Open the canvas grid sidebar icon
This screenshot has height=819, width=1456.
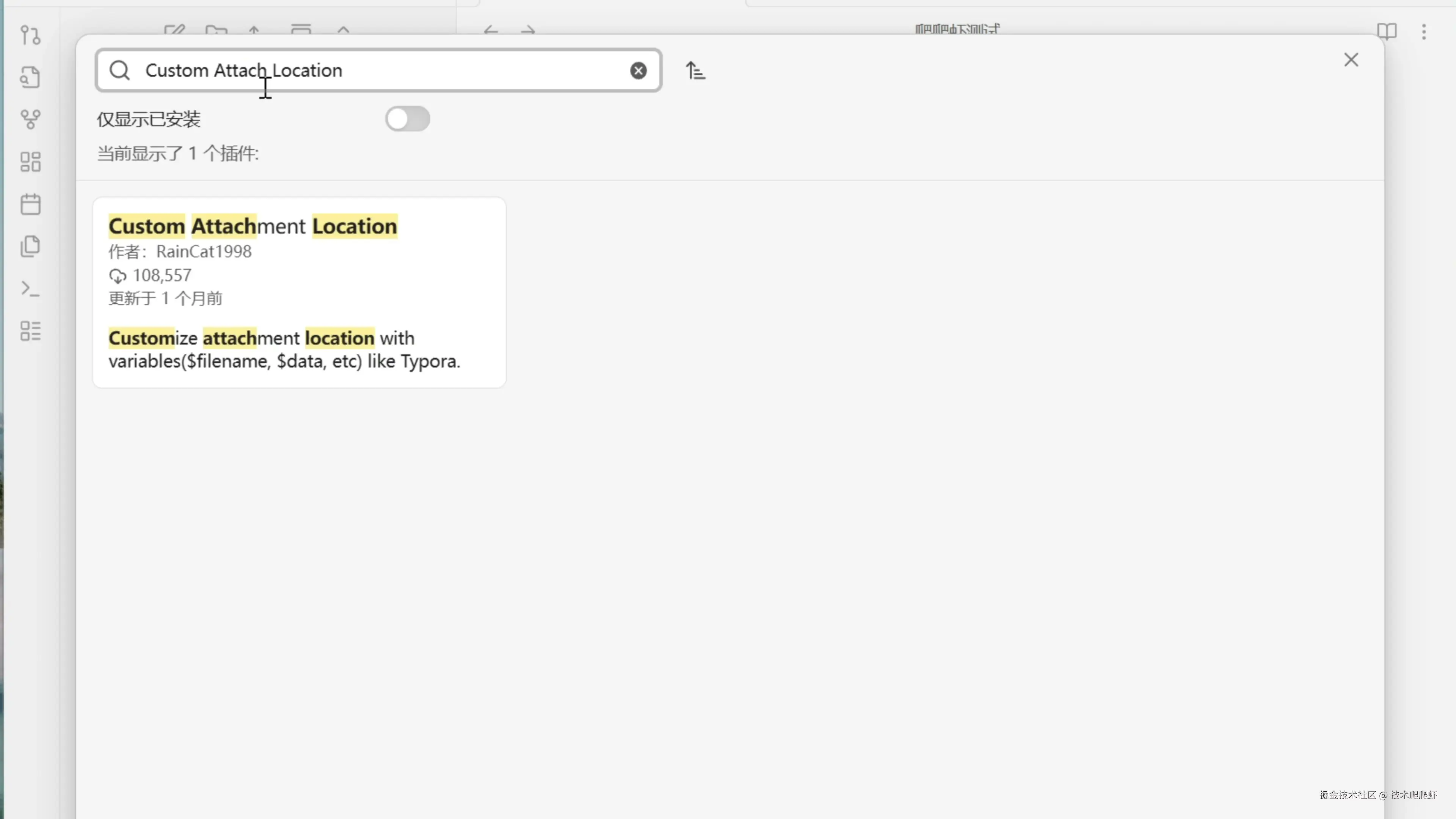click(30, 162)
